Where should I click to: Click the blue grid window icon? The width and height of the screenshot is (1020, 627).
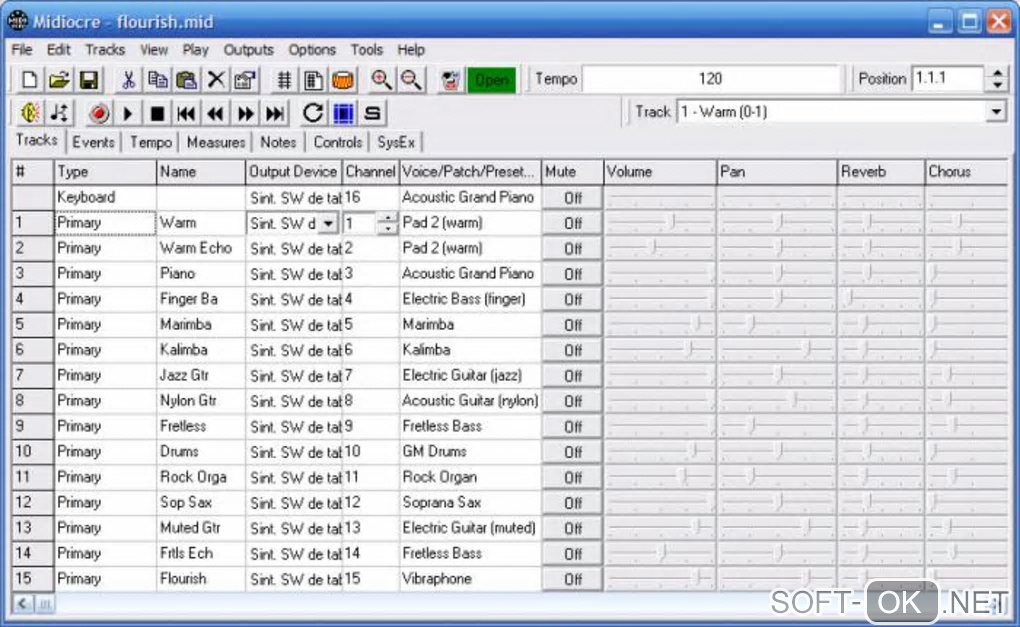click(343, 113)
